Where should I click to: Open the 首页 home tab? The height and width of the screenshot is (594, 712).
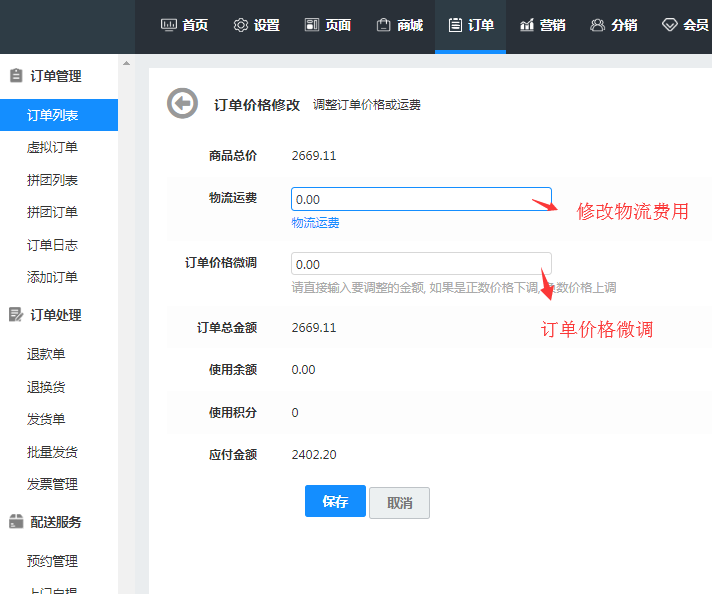pyautogui.click(x=184, y=25)
